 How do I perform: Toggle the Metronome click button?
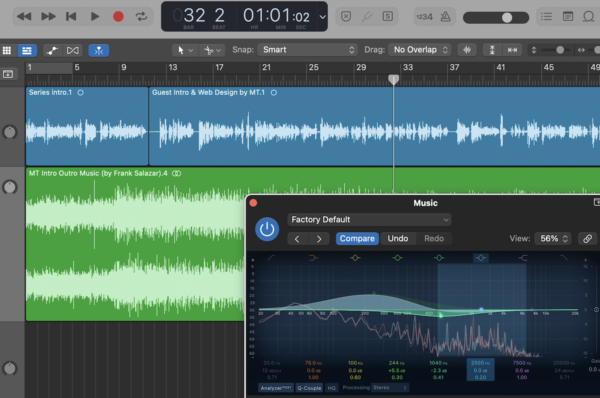coord(445,17)
